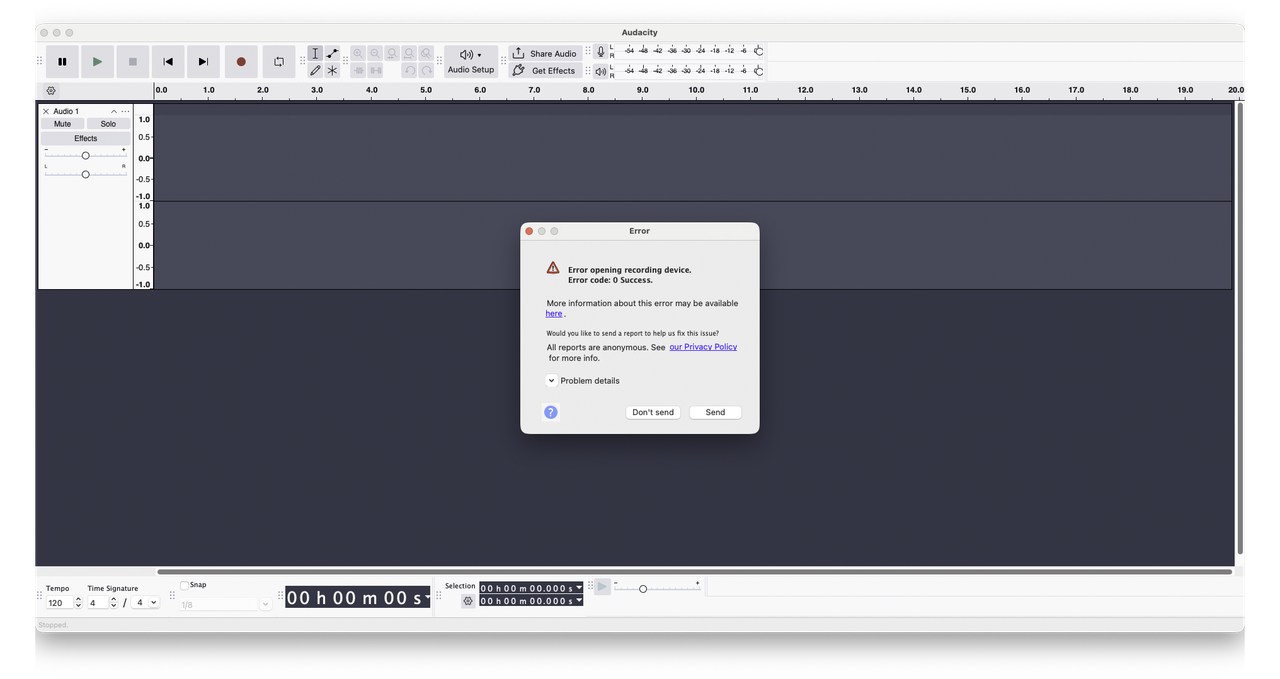The image size is (1280, 679).
Task: Click the Pause transport button
Action: (x=62, y=62)
